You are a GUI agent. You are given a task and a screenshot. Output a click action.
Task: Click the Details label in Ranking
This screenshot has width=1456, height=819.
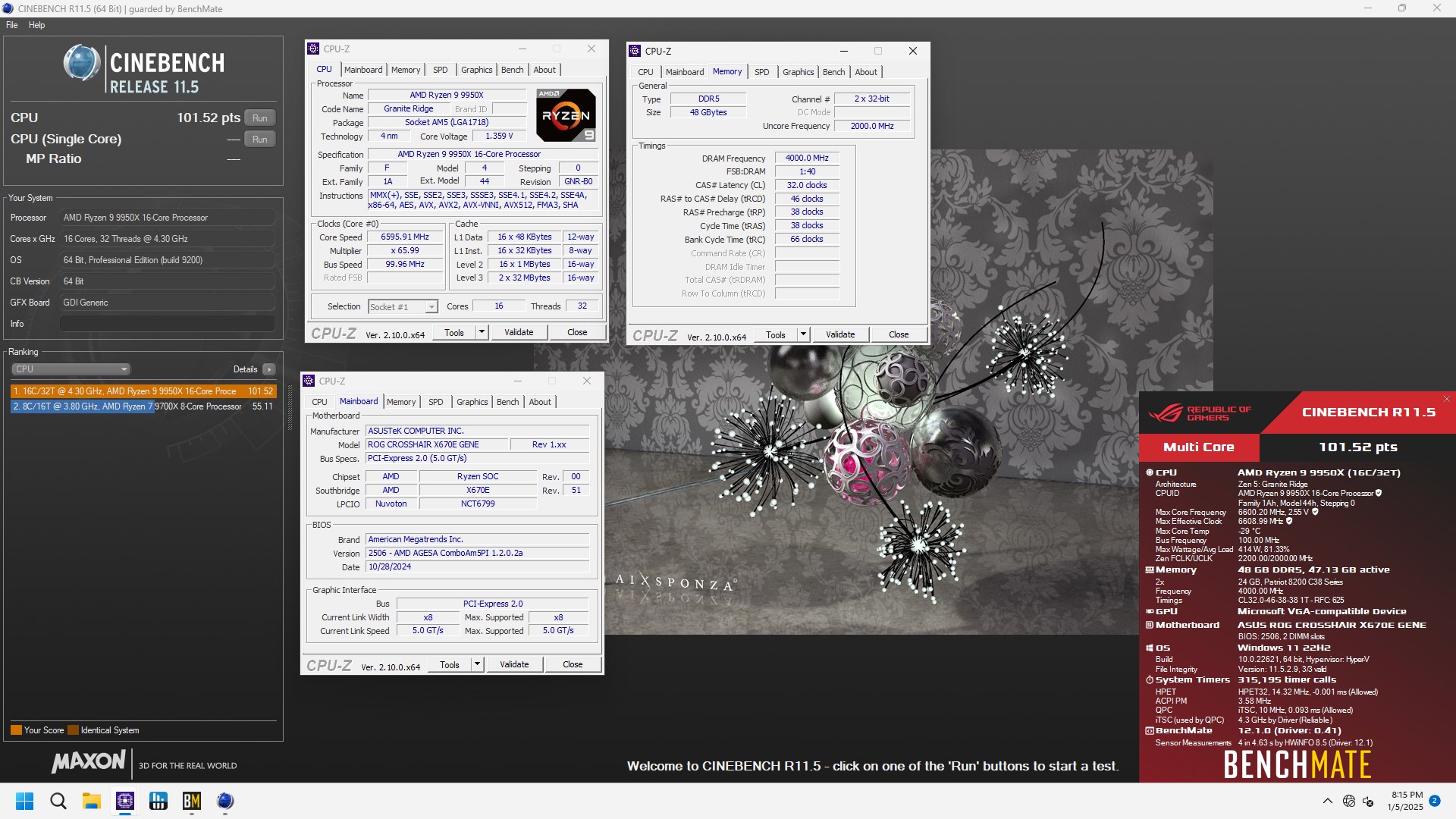click(245, 369)
